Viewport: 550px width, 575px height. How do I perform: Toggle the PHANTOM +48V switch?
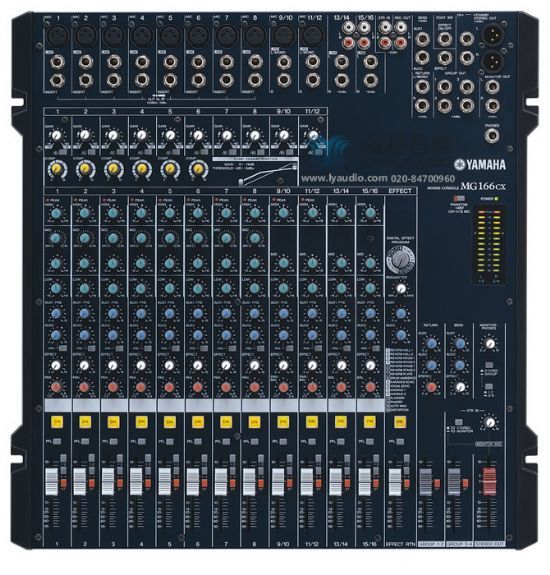point(459,199)
